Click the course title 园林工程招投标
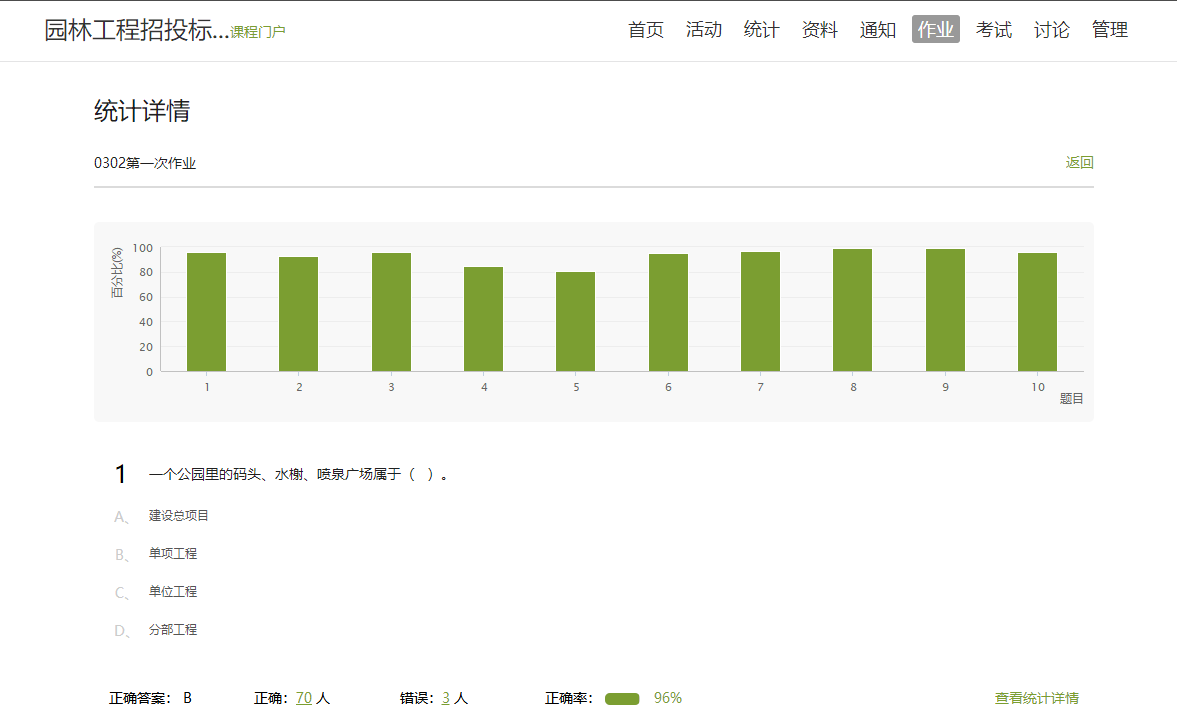This screenshot has height=726, width=1177. point(136,30)
